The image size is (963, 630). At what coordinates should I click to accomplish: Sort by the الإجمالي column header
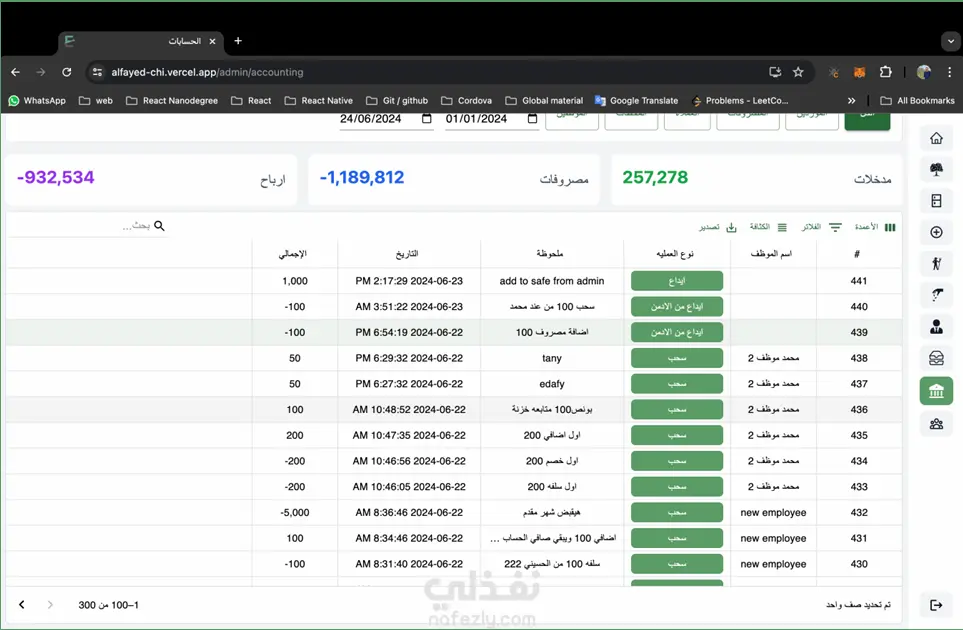(x=293, y=254)
